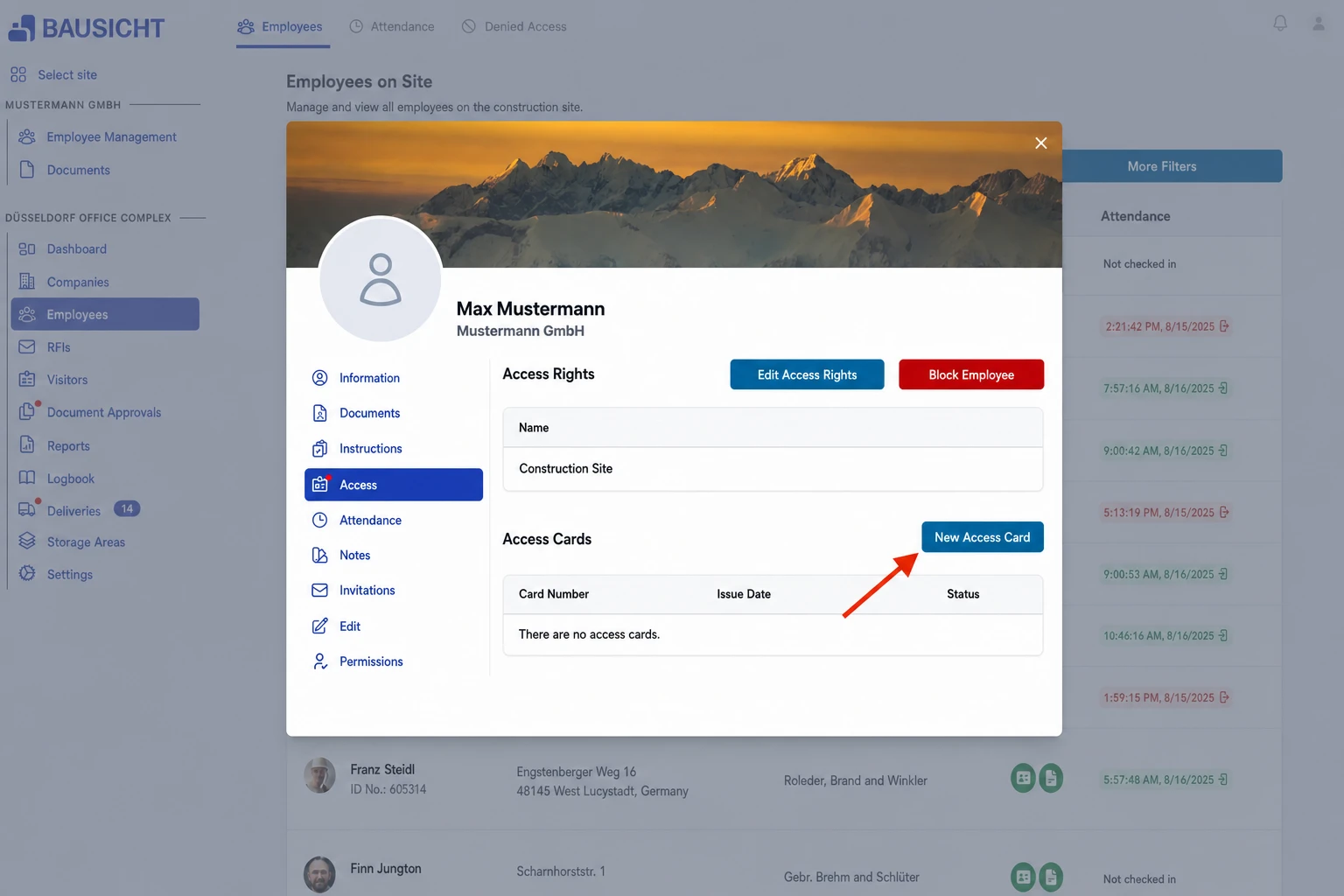1344x896 pixels.
Task: Click the Deliveries truck icon
Action: (x=27, y=509)
